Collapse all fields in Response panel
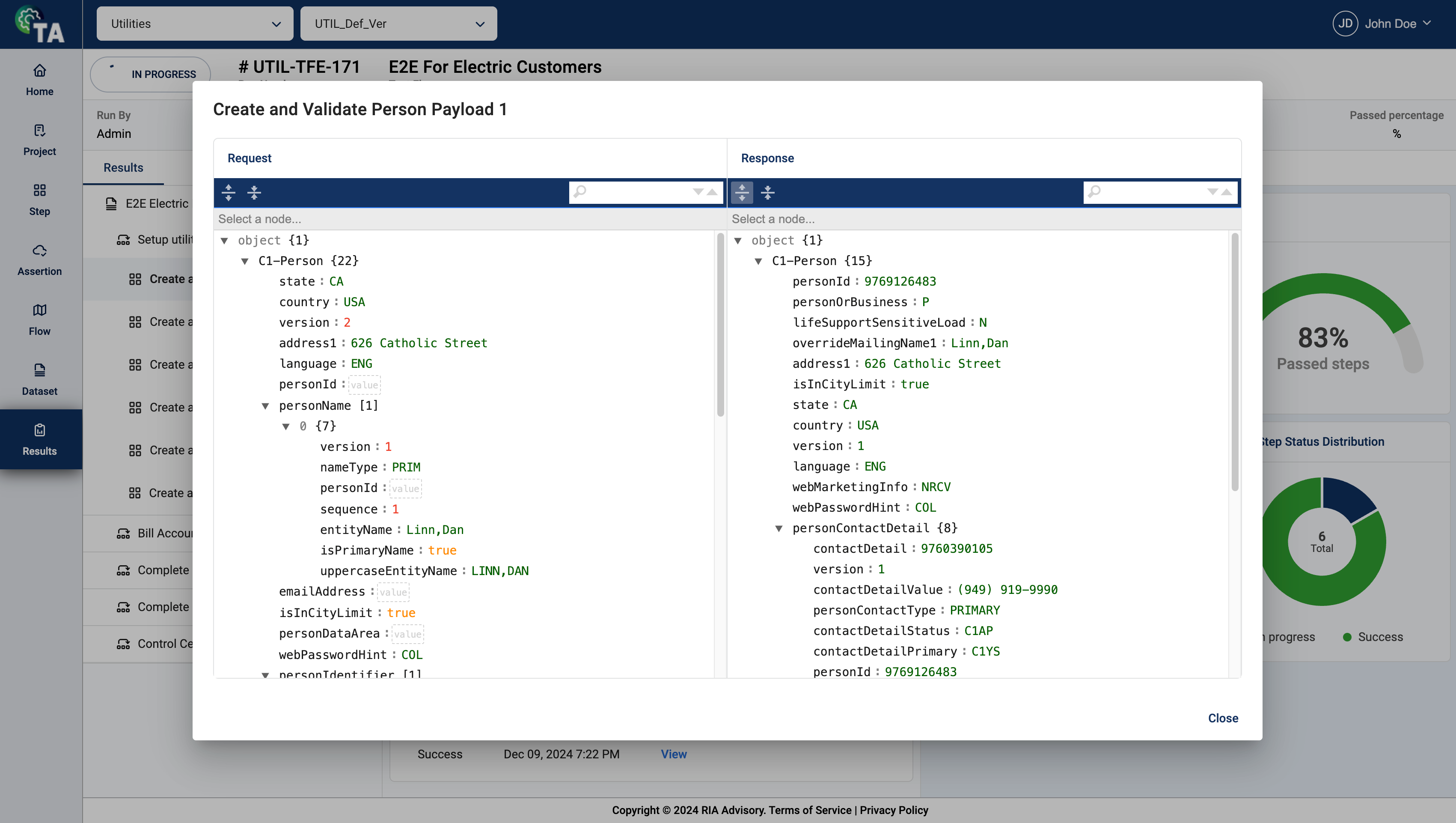1456x823 pixels. pos(767,192)
